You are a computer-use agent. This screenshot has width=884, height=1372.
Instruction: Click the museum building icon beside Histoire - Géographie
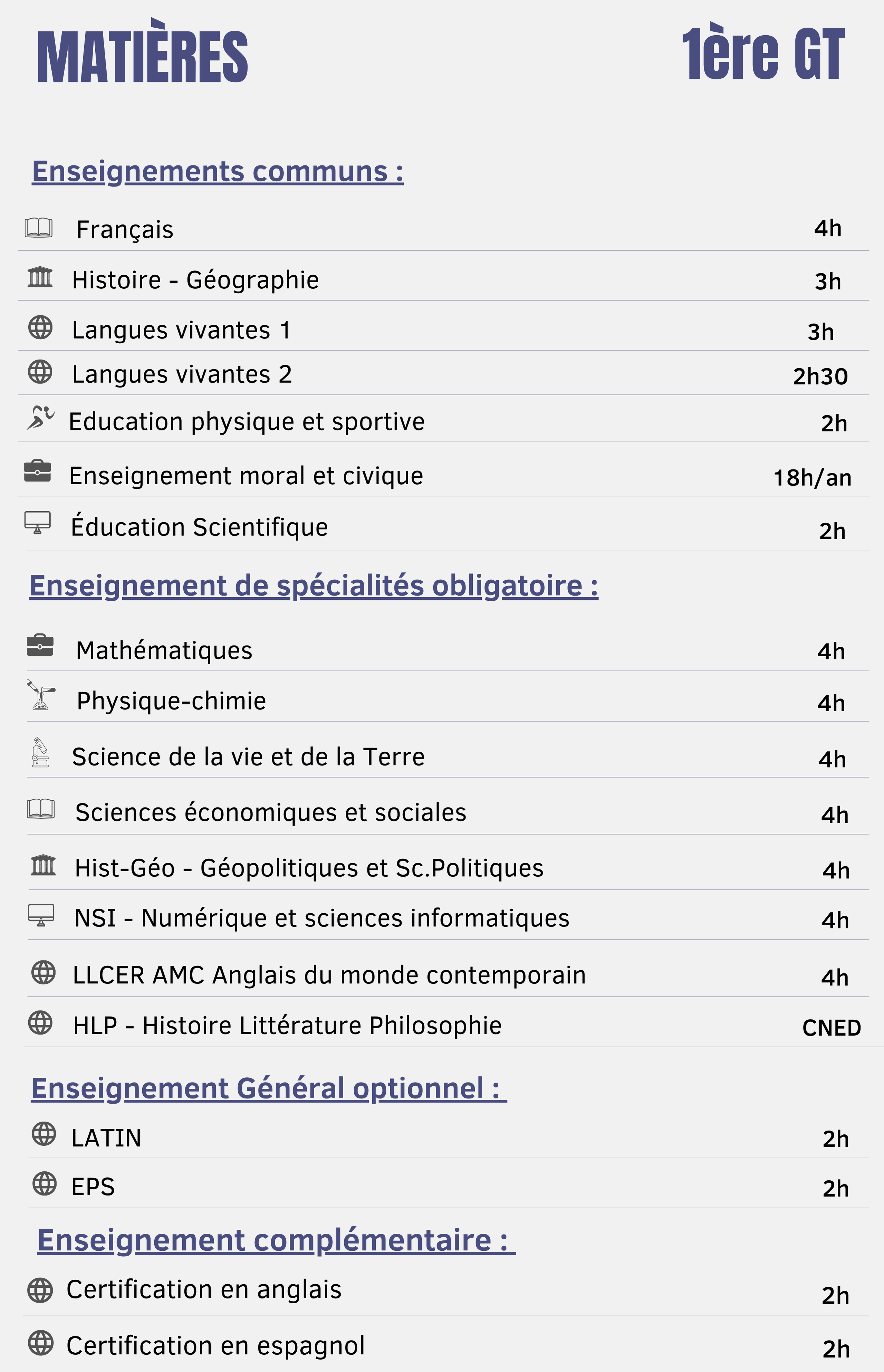click(40, 278)
